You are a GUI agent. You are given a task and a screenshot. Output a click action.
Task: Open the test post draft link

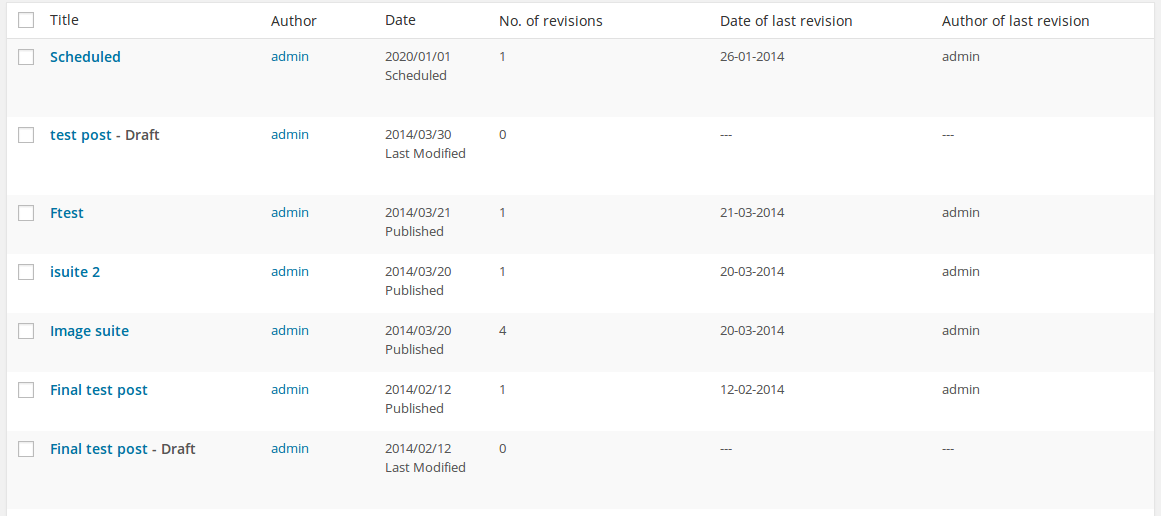81,135
